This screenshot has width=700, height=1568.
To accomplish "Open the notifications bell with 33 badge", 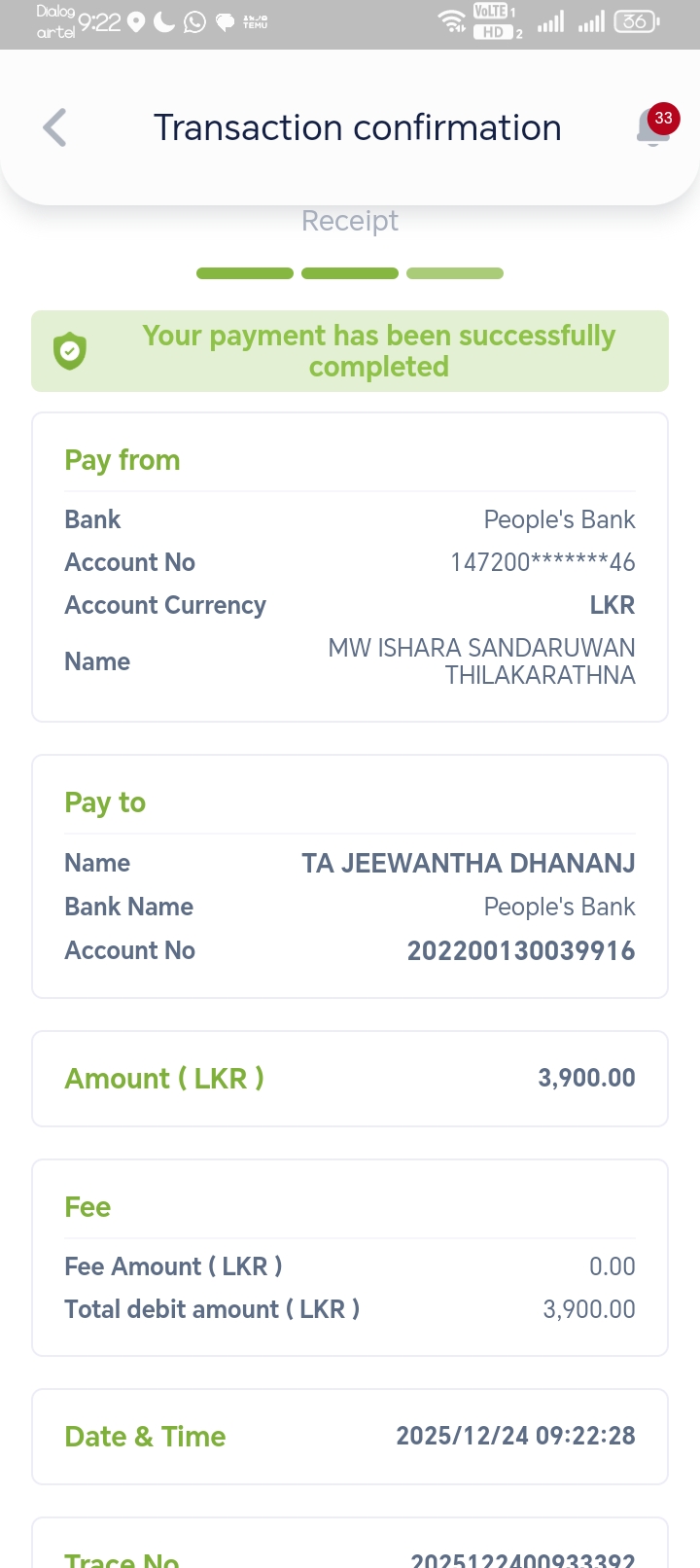I will click(x=654, y=127).
